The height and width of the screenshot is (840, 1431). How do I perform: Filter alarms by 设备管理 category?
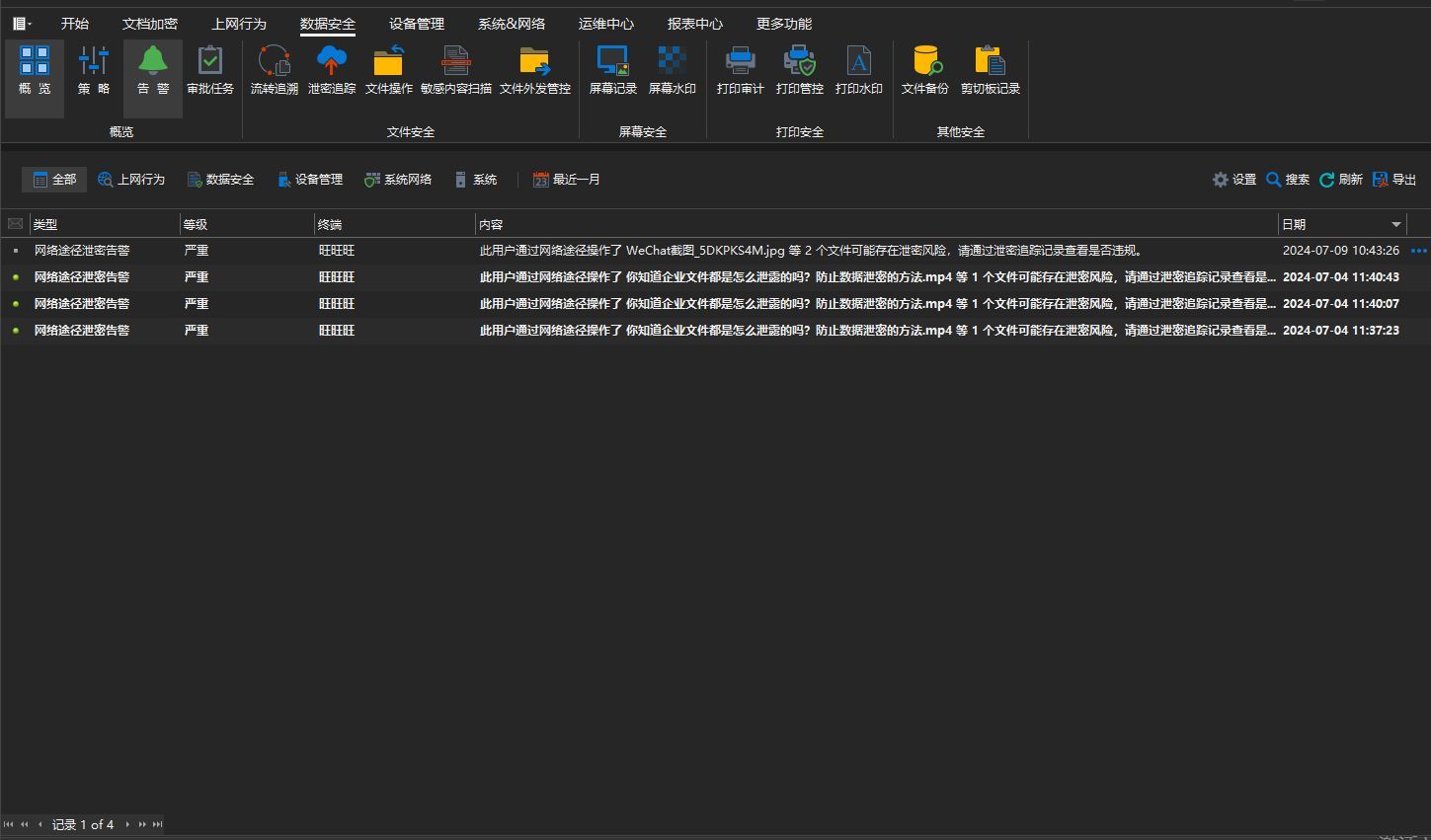click(x=309, y=180)
